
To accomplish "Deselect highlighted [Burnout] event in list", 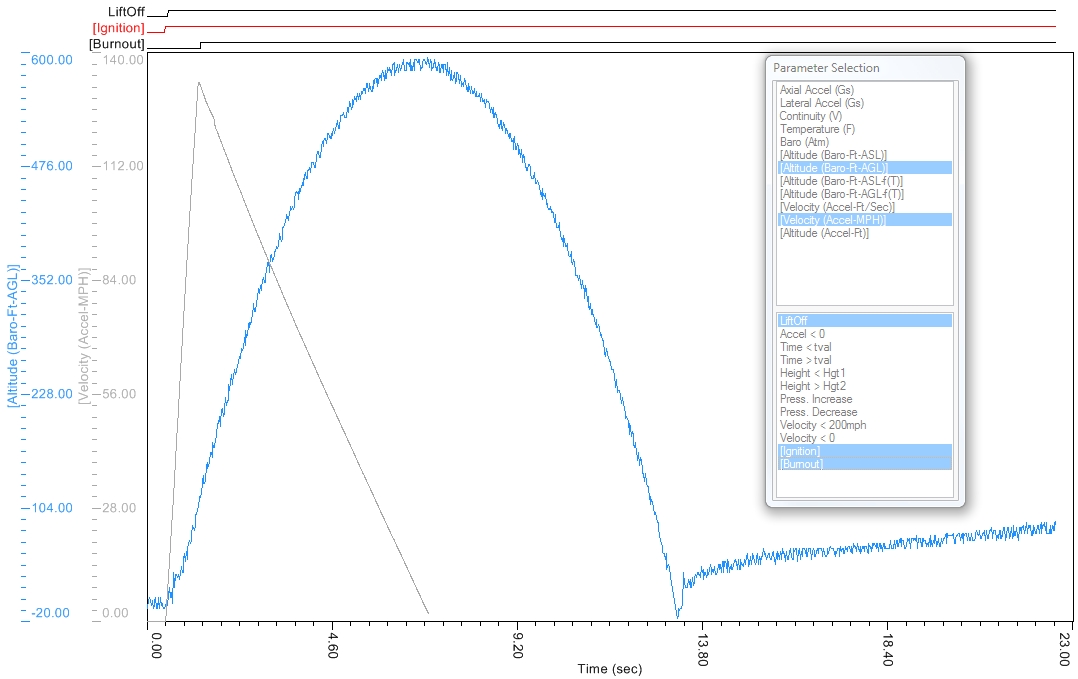I will tap(865, 464).
